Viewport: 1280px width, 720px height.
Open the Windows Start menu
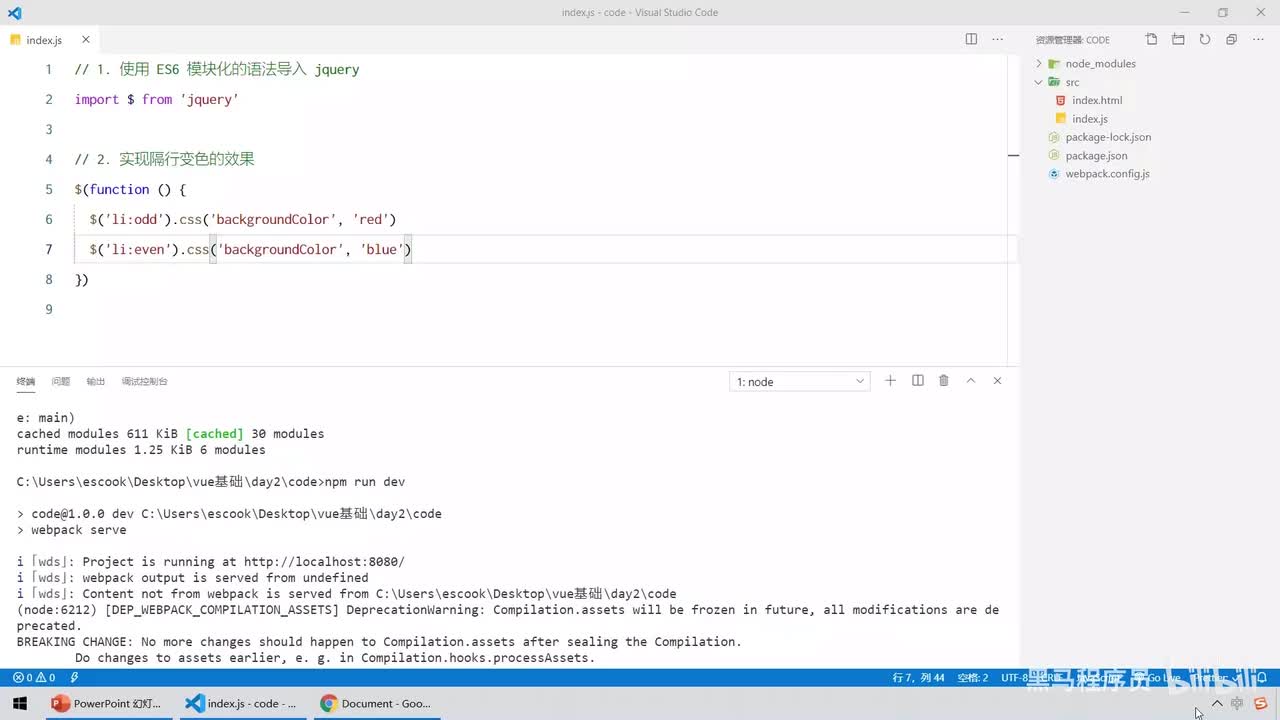(20, 703)
